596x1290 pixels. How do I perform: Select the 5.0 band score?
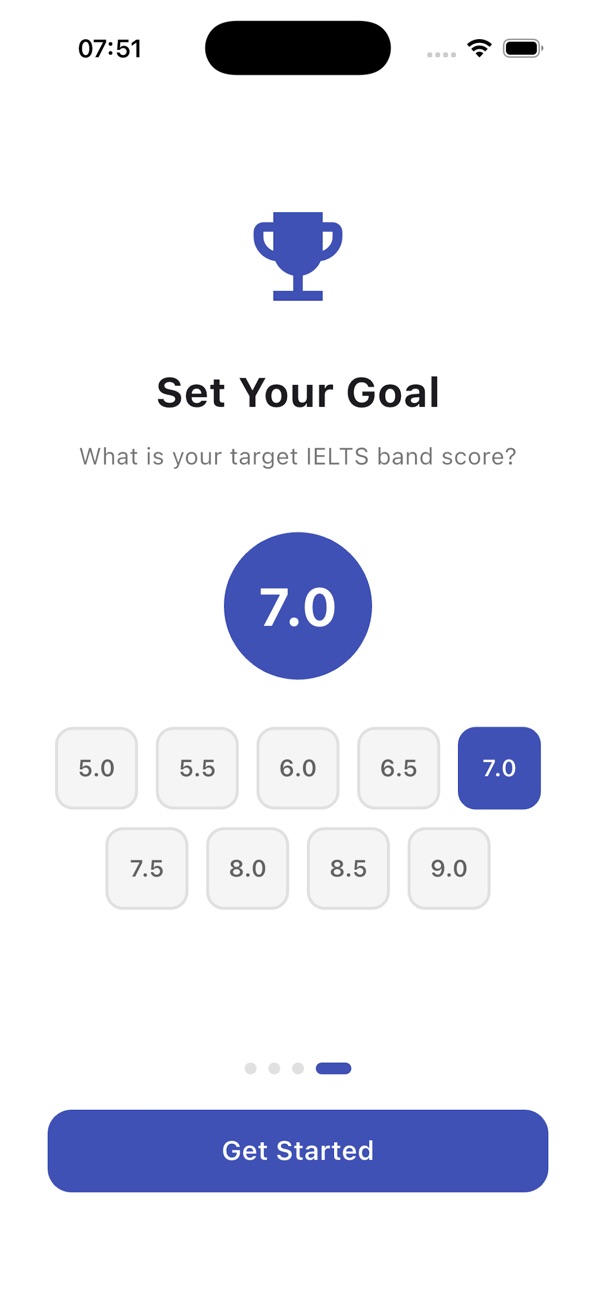[97, 768]
